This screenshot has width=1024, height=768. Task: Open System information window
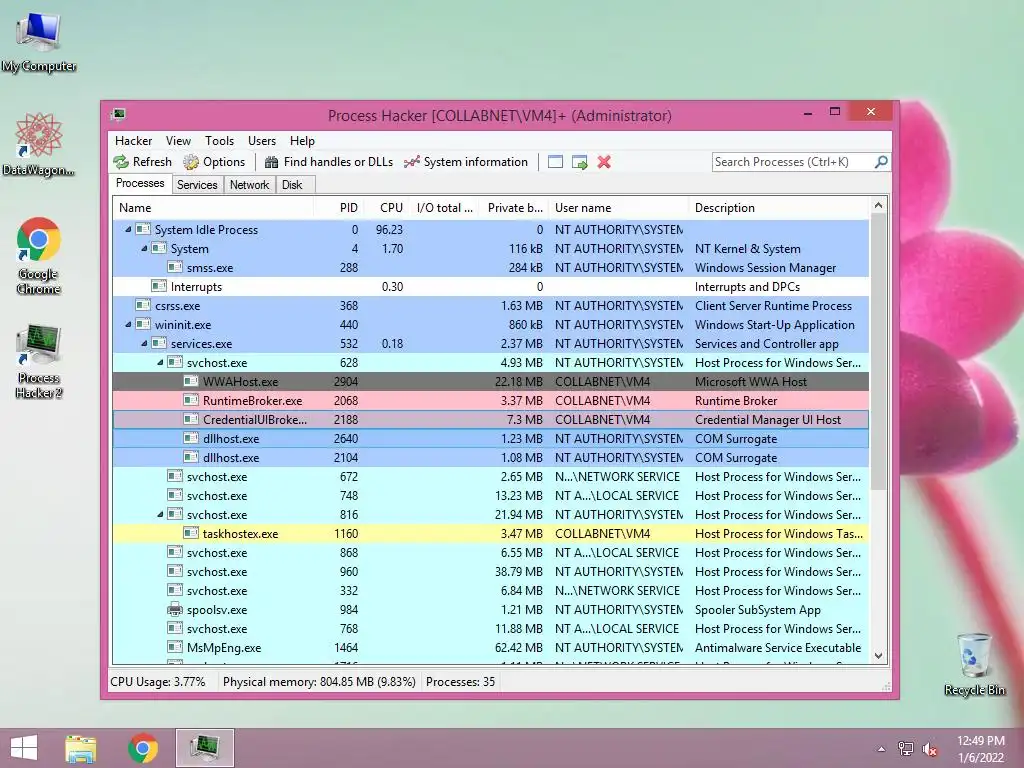coord(466,162)
